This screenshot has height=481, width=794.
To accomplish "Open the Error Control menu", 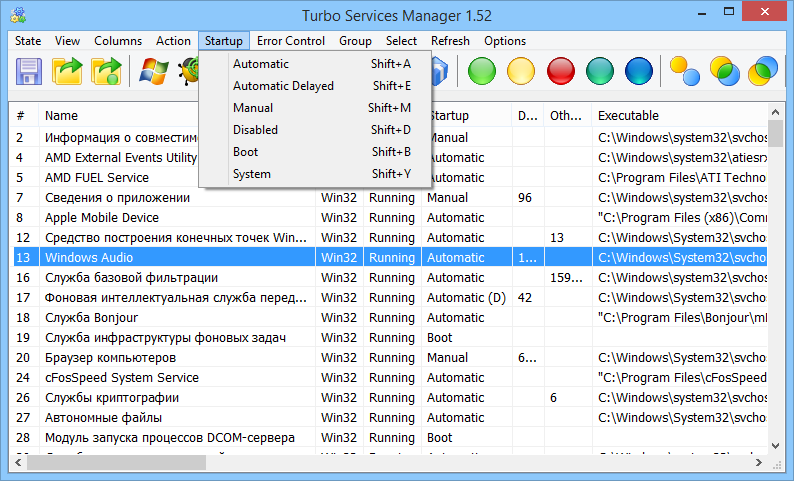I will pyautogui.click(x=291, y=41).
